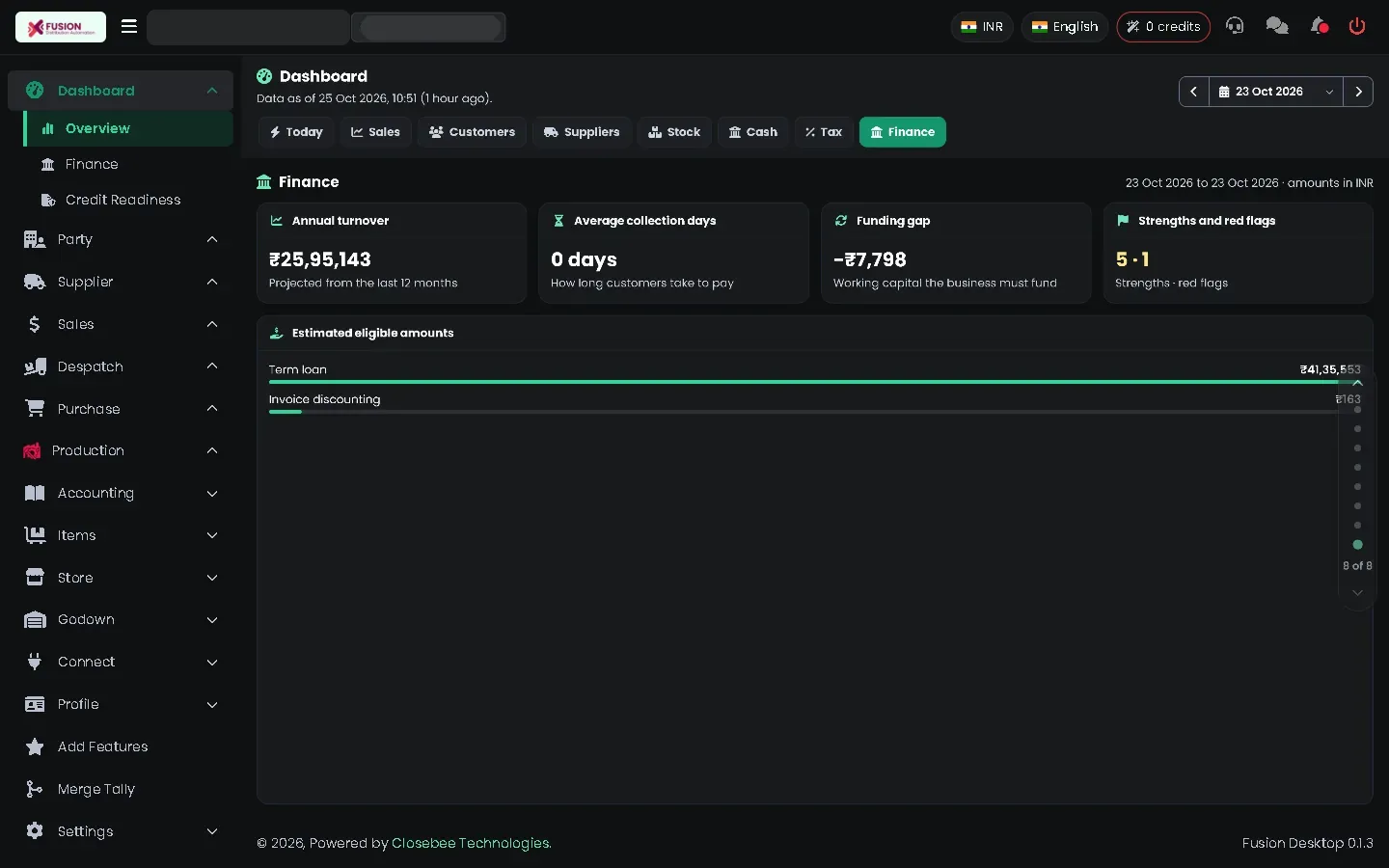
Task: Open the support headset icon
Action: (x=1235, y=26)
